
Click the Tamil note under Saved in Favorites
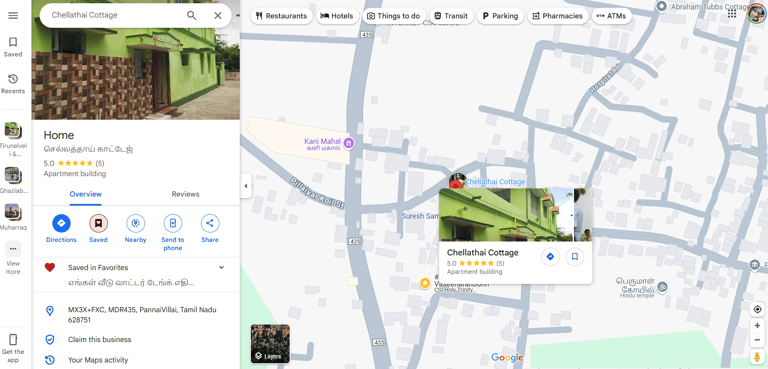point(131,283)
